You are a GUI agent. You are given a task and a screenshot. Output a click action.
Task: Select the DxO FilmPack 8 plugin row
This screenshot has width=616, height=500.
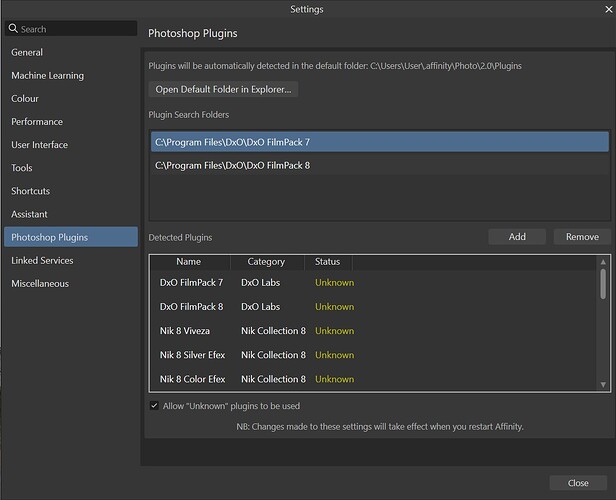[373, 307]
